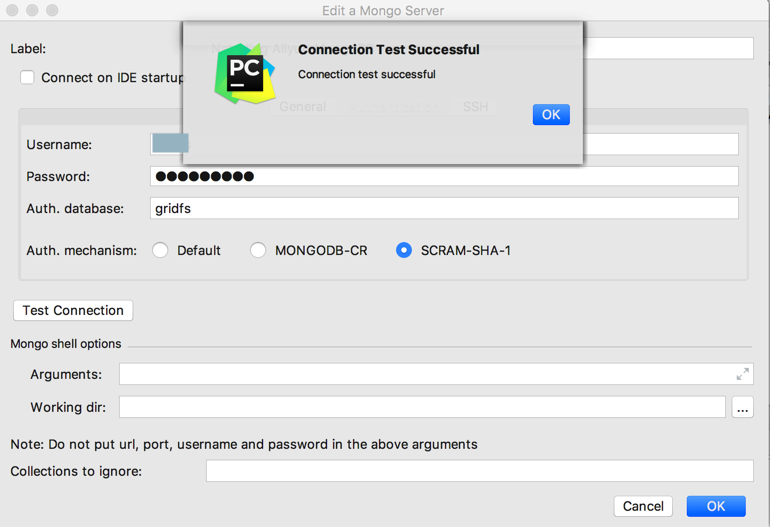Confirm server settings with the bottom OK button

(716, 506)
